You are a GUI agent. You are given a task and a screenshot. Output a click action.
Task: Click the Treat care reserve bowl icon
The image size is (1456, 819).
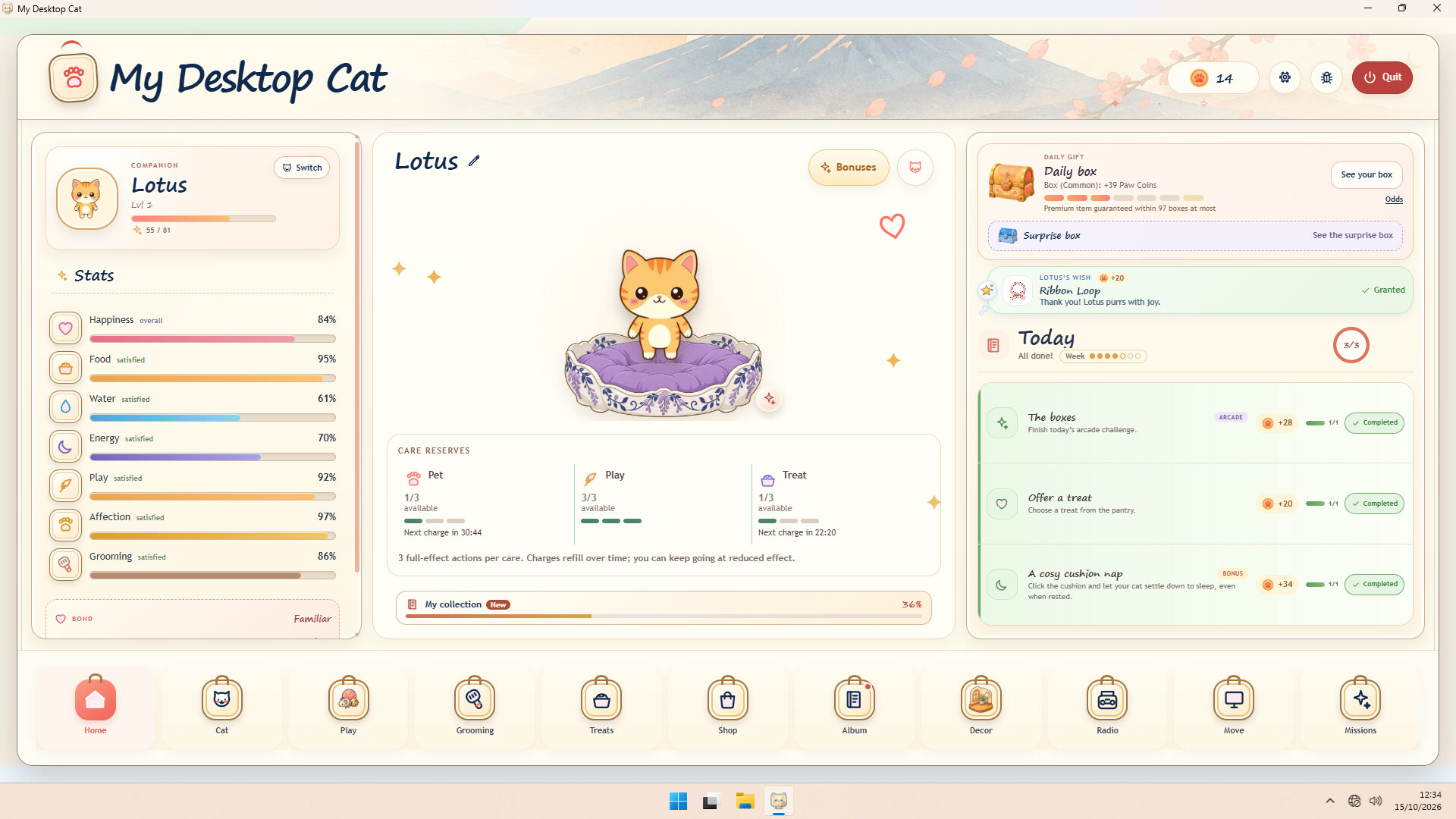coord(767,479)
